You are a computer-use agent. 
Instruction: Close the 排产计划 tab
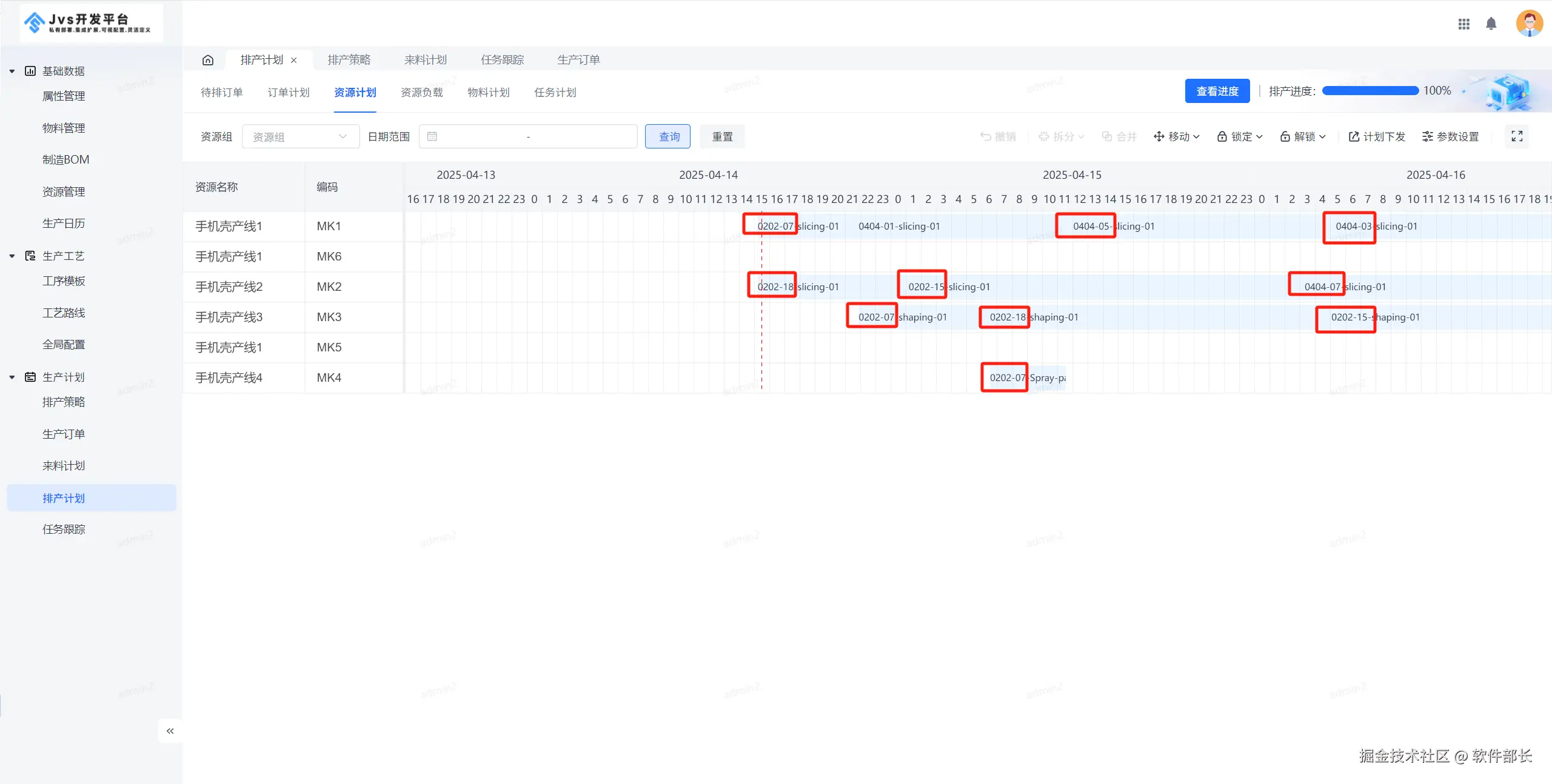tap(294, 60)
